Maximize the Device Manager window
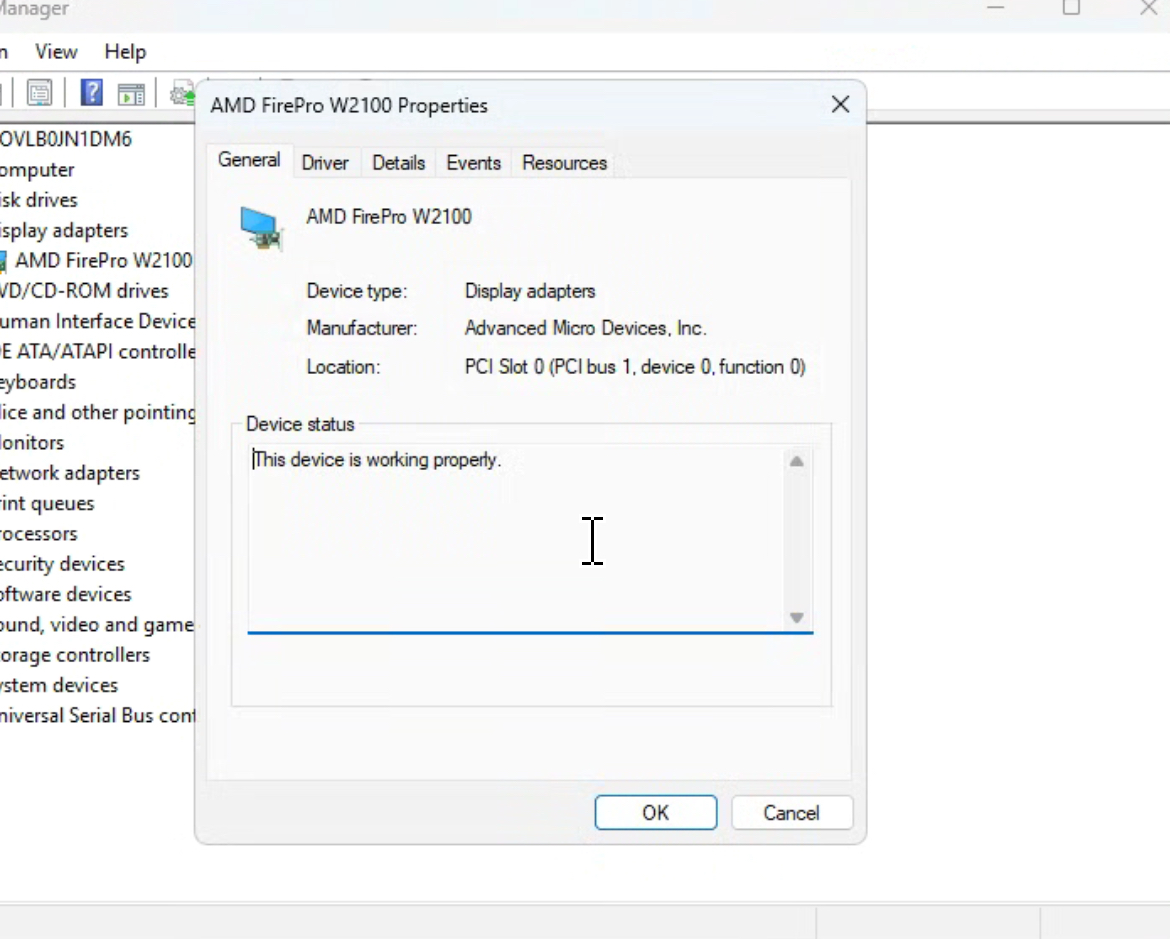The image size is (1170, 939). [1072, 8]
